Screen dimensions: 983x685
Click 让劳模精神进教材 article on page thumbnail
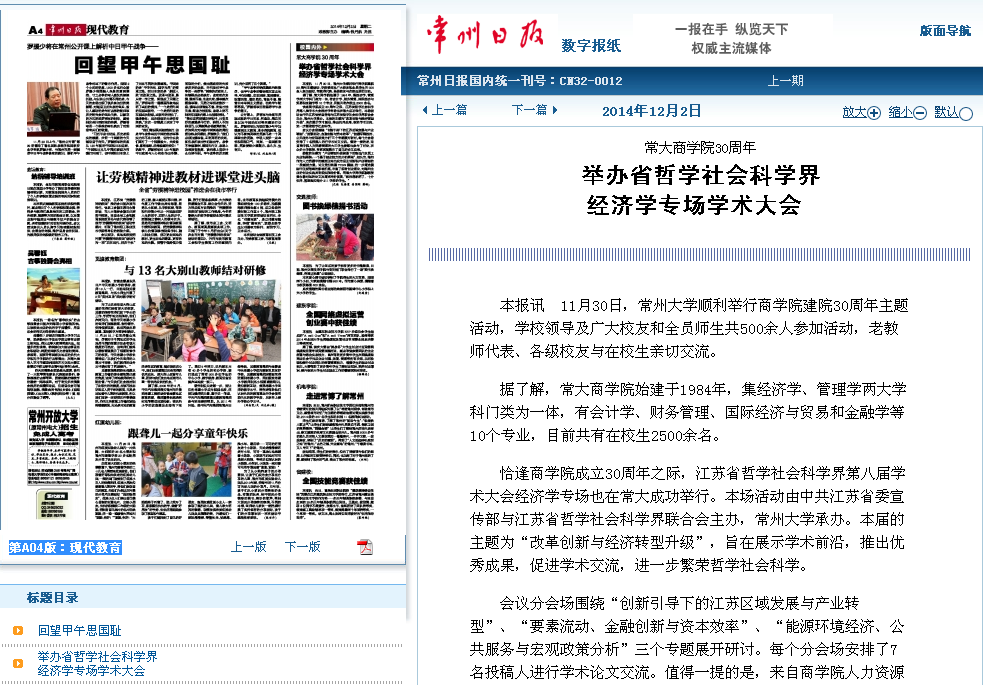pyautogui.click(x=187, y=177)
